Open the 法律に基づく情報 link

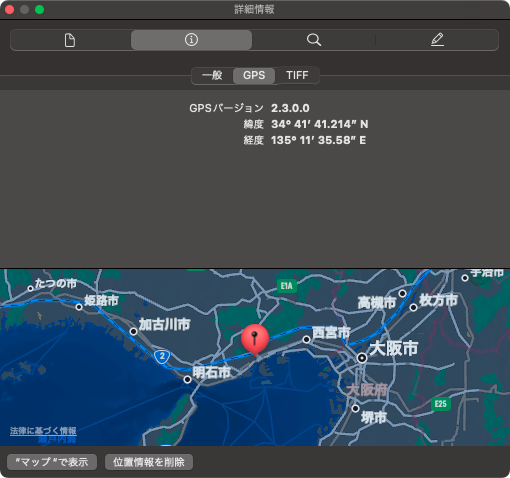[43, 431]
